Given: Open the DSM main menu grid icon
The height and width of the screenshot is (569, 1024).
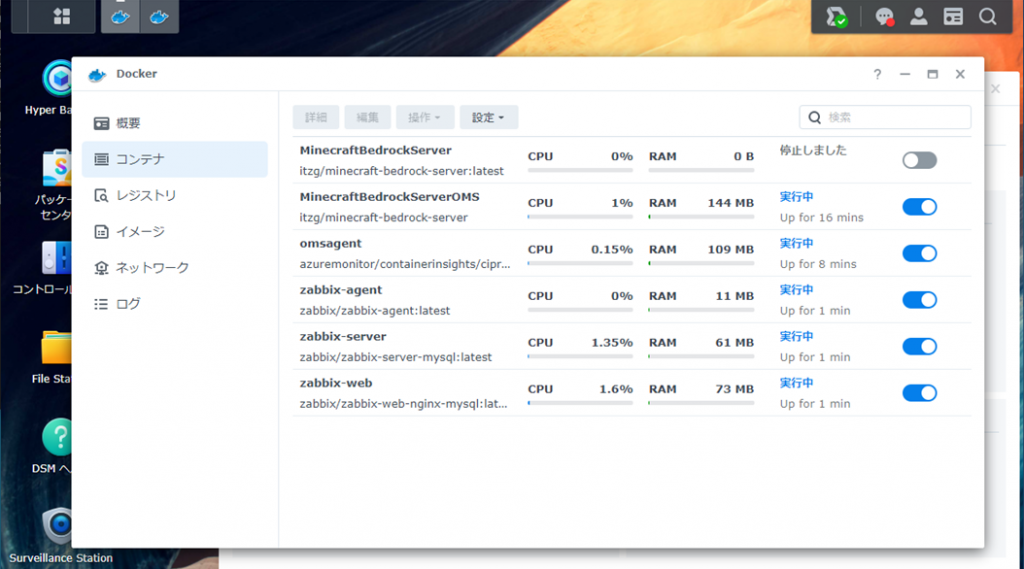Looking at the screenshot, I should pyautogui.click(x=62, y=16).
